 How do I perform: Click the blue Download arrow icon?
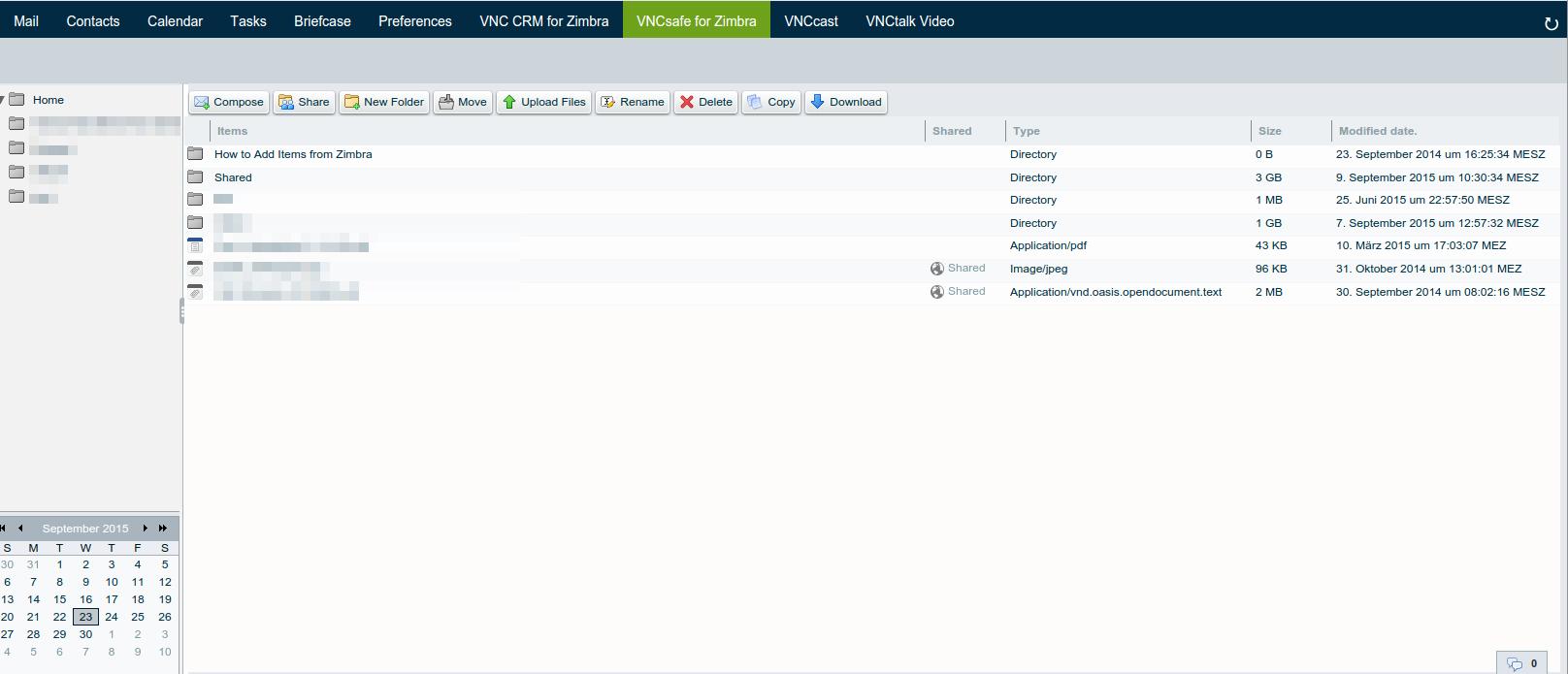coord(817,101)
